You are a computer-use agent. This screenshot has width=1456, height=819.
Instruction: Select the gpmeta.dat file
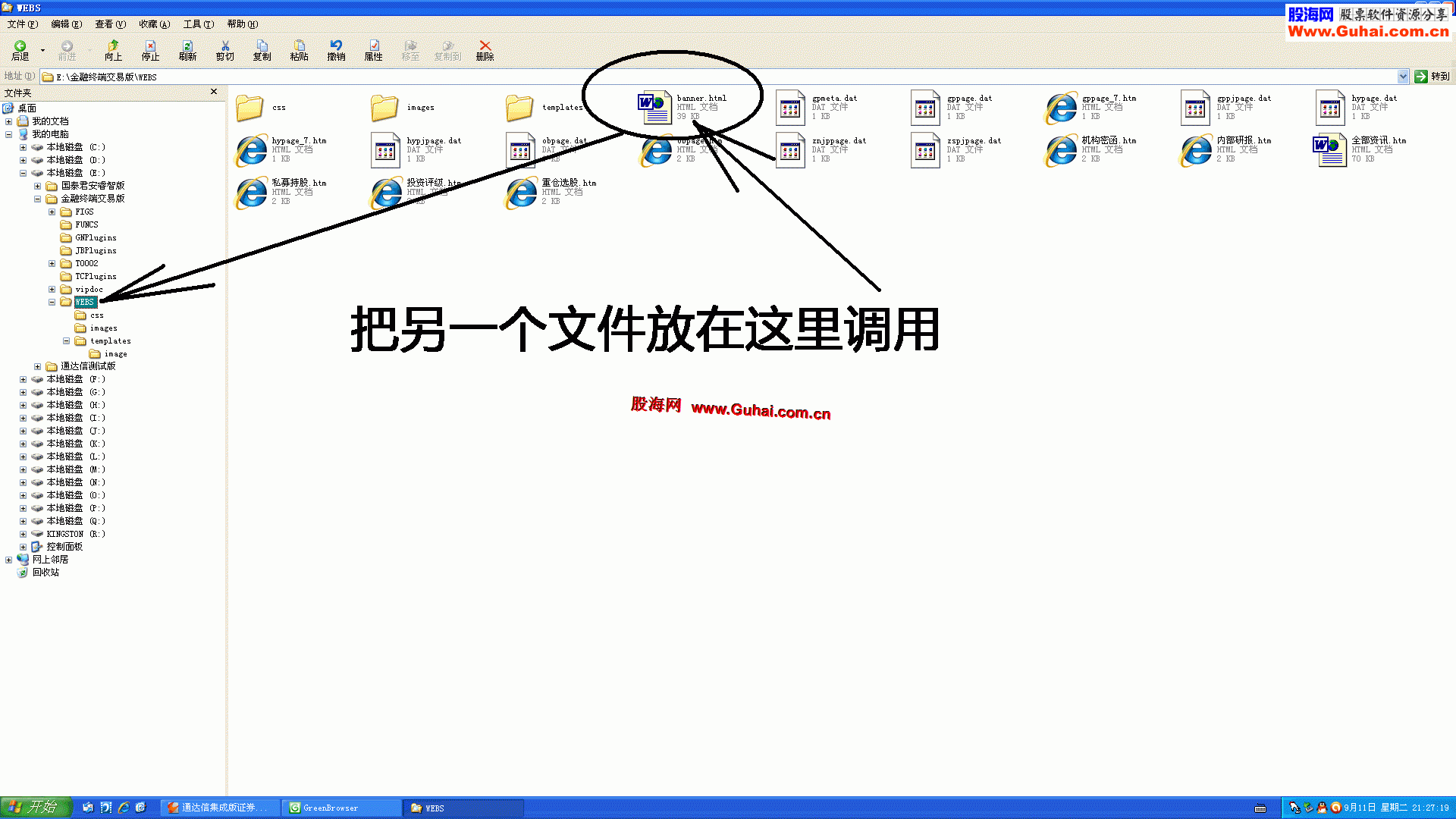tap(817, 108)
